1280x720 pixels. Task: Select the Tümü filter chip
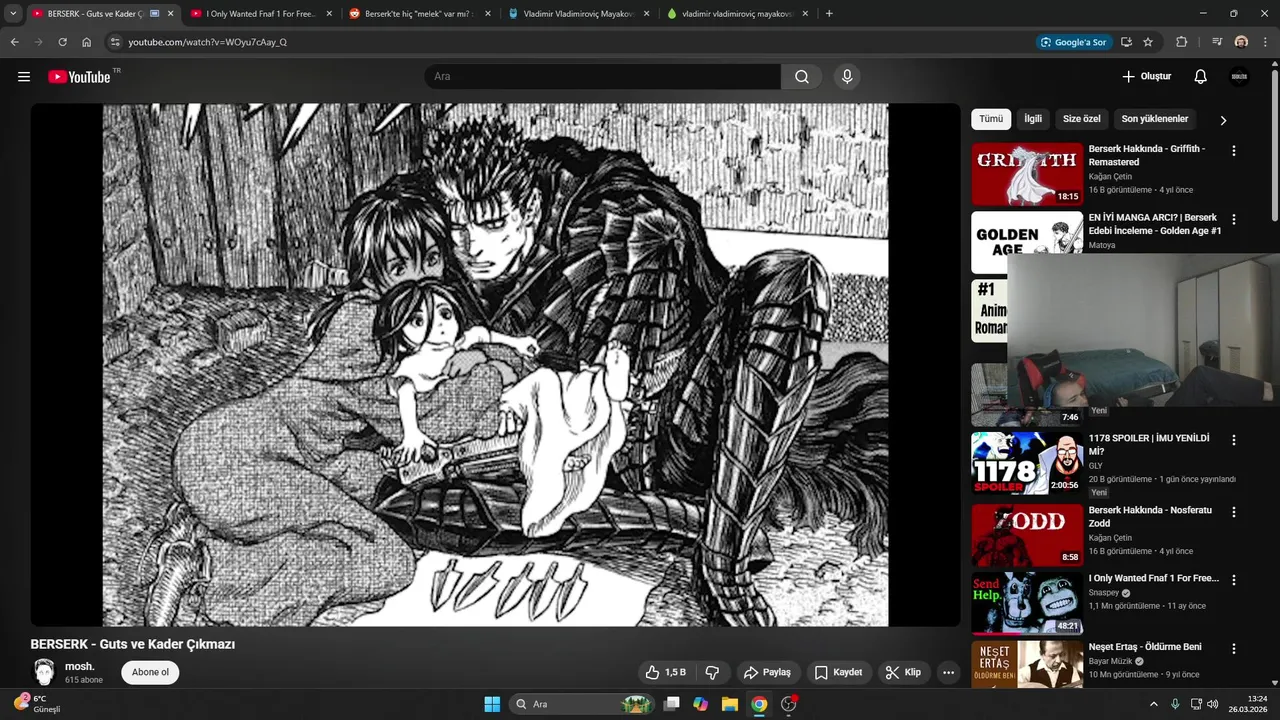(x=991, y=119)
